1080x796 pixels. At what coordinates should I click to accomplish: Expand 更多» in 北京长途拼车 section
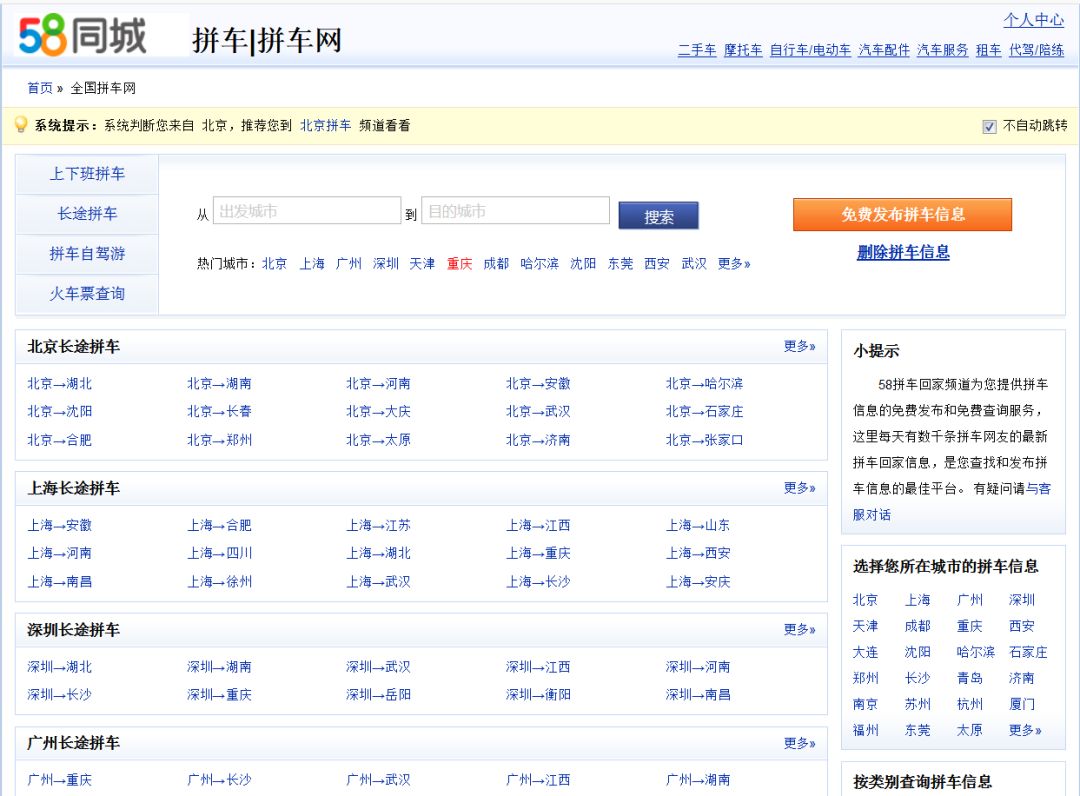click(799, 346)
